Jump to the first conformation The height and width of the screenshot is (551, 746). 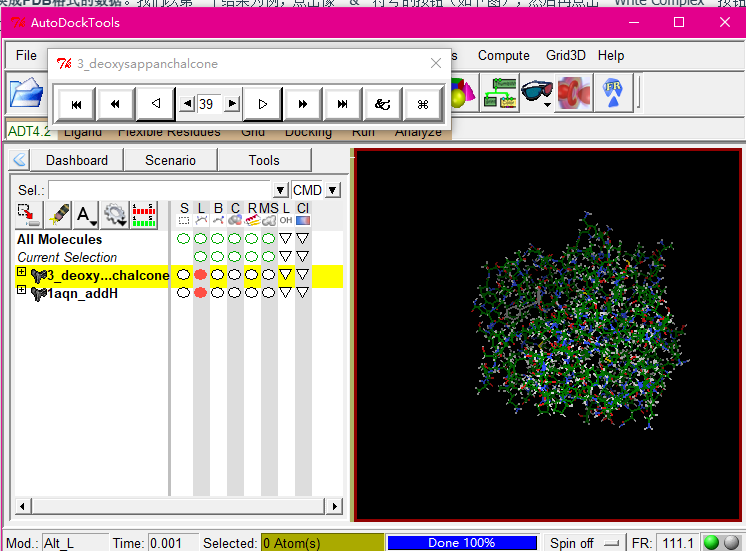pos(76,103)
